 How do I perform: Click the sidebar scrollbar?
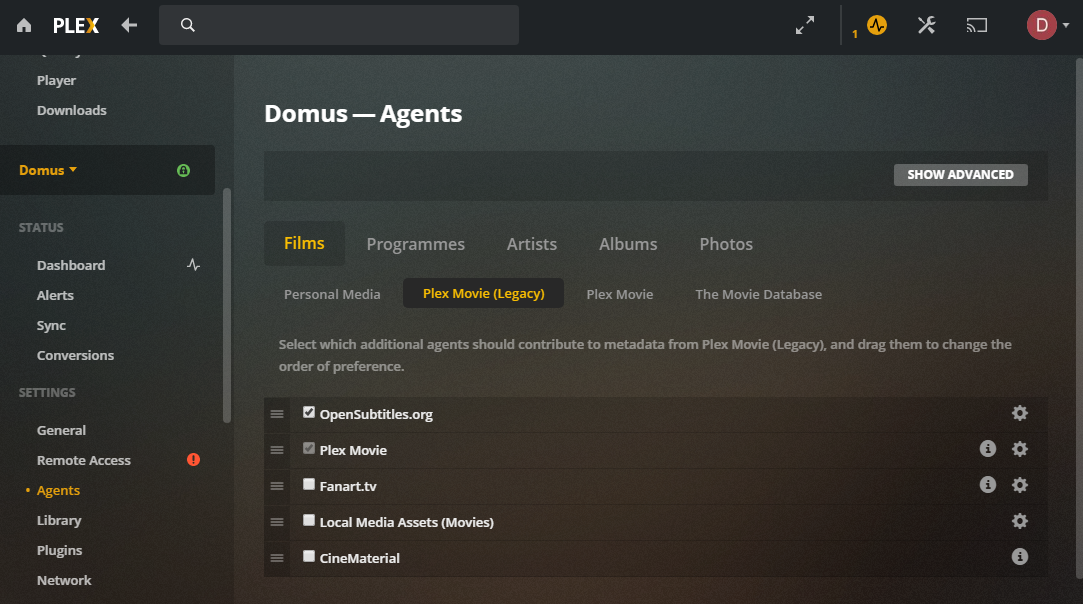(x=227, y=300)
